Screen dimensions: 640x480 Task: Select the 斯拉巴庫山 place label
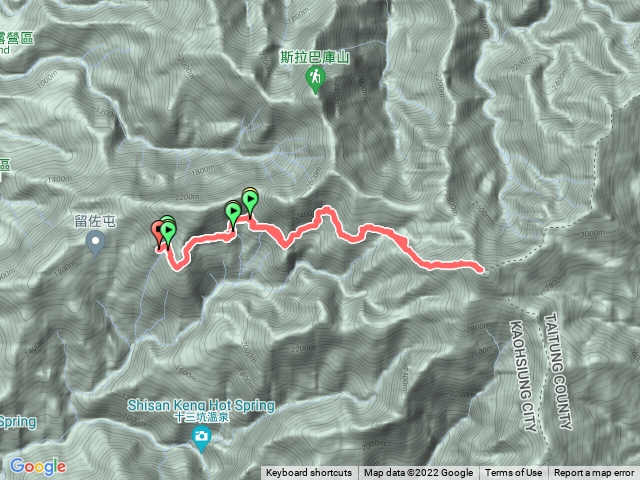point(315,57)
